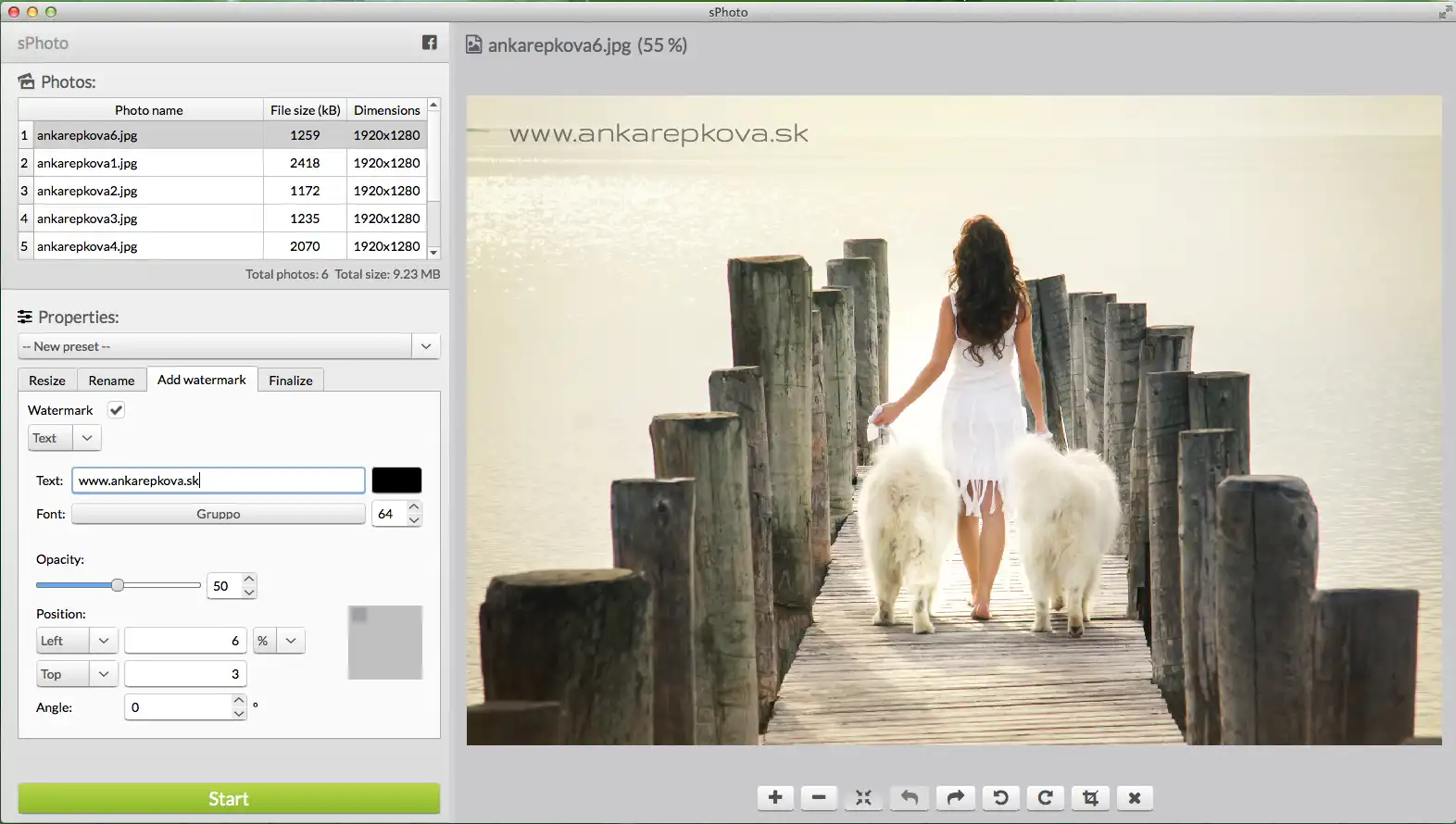Click the zoom out minus button

[x=819, y=797]
